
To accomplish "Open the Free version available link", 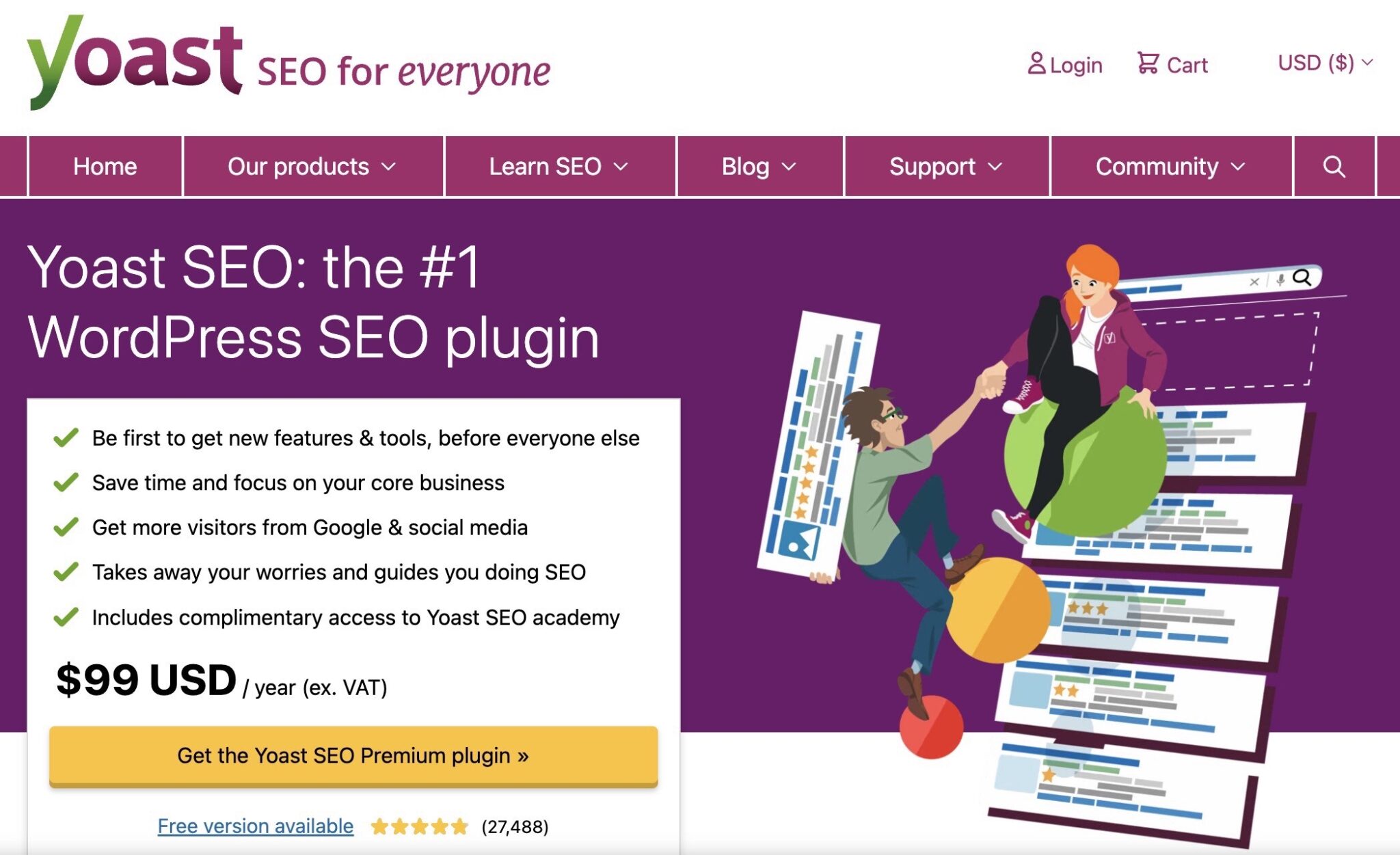I will click(256, 826).
